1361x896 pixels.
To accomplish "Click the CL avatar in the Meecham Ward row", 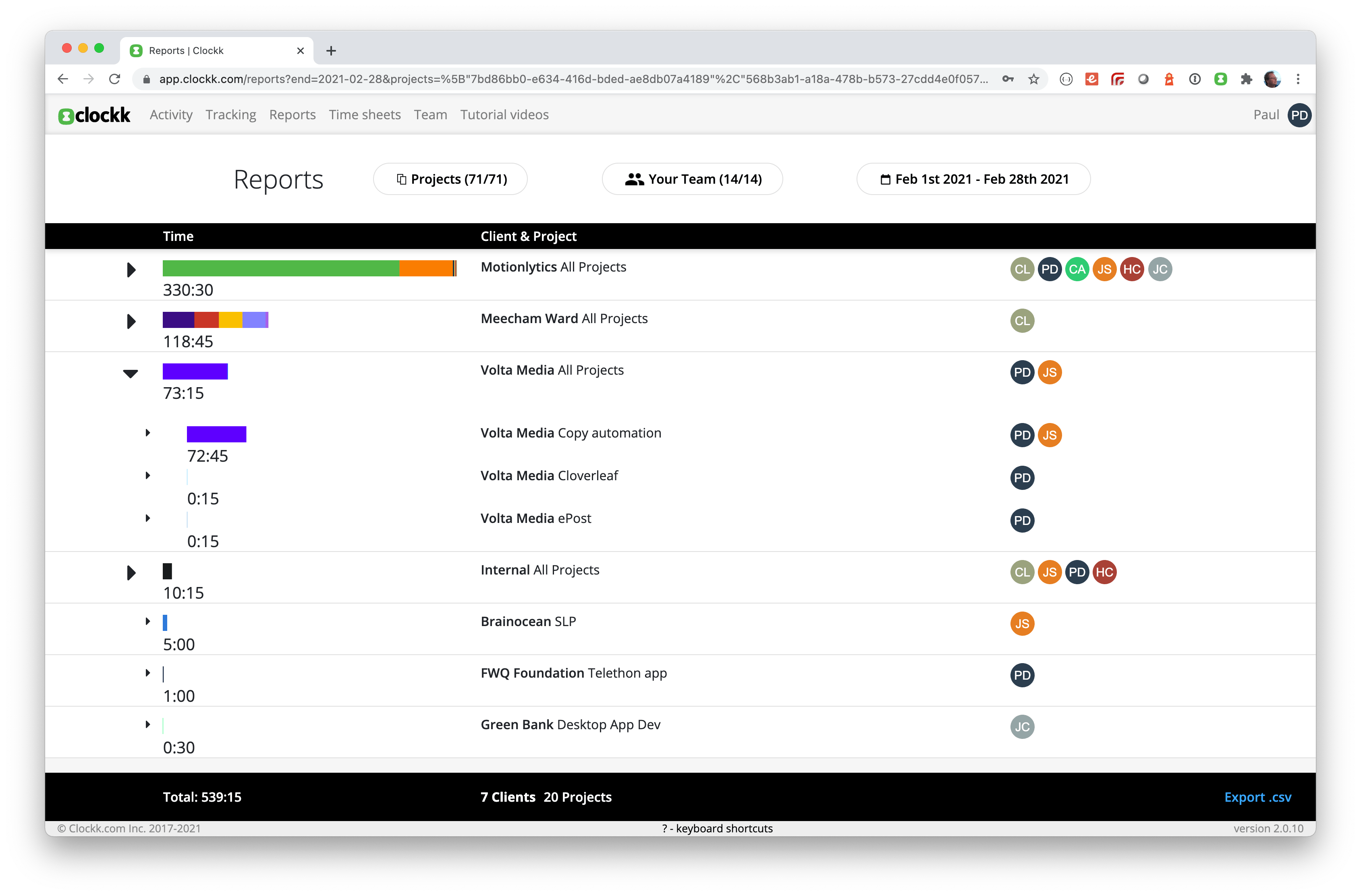I will (1022, 321).
